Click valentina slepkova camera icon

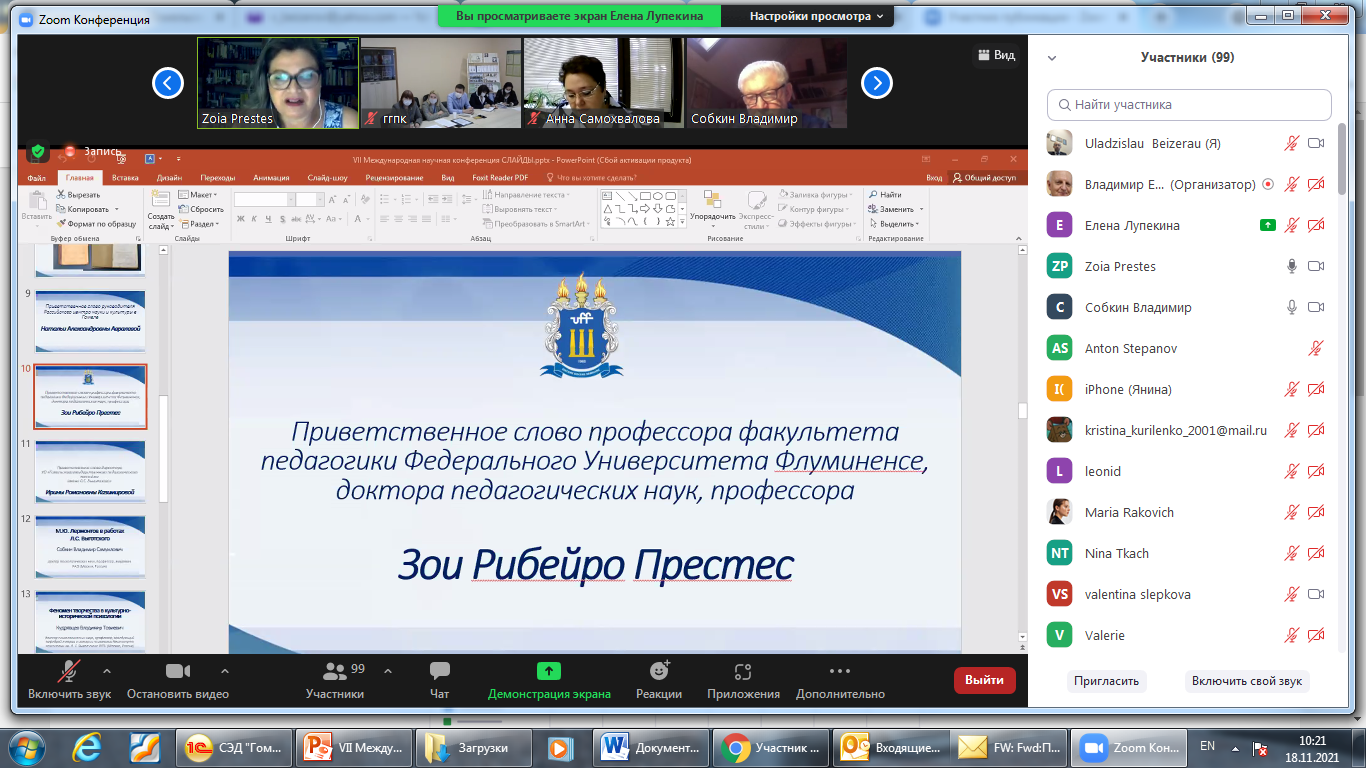[x=1316, y=594]
